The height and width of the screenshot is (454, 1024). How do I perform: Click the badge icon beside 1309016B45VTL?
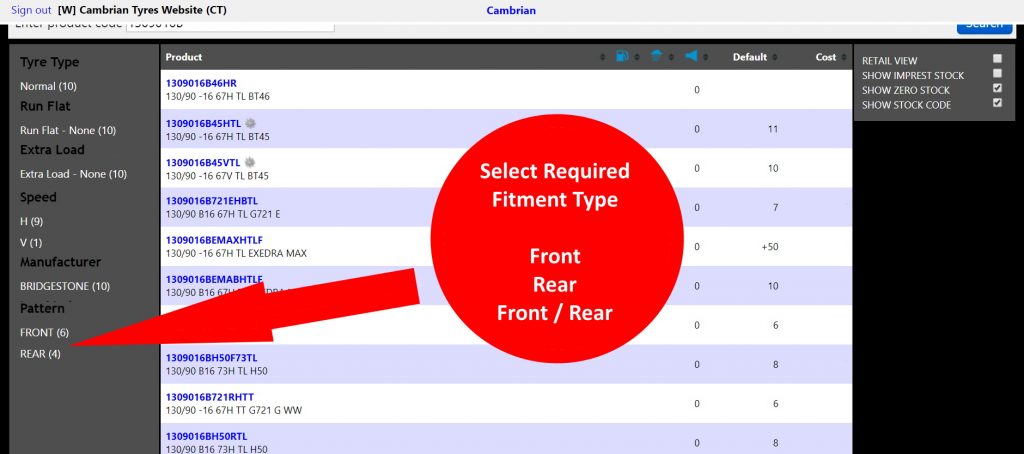(249, 162)
